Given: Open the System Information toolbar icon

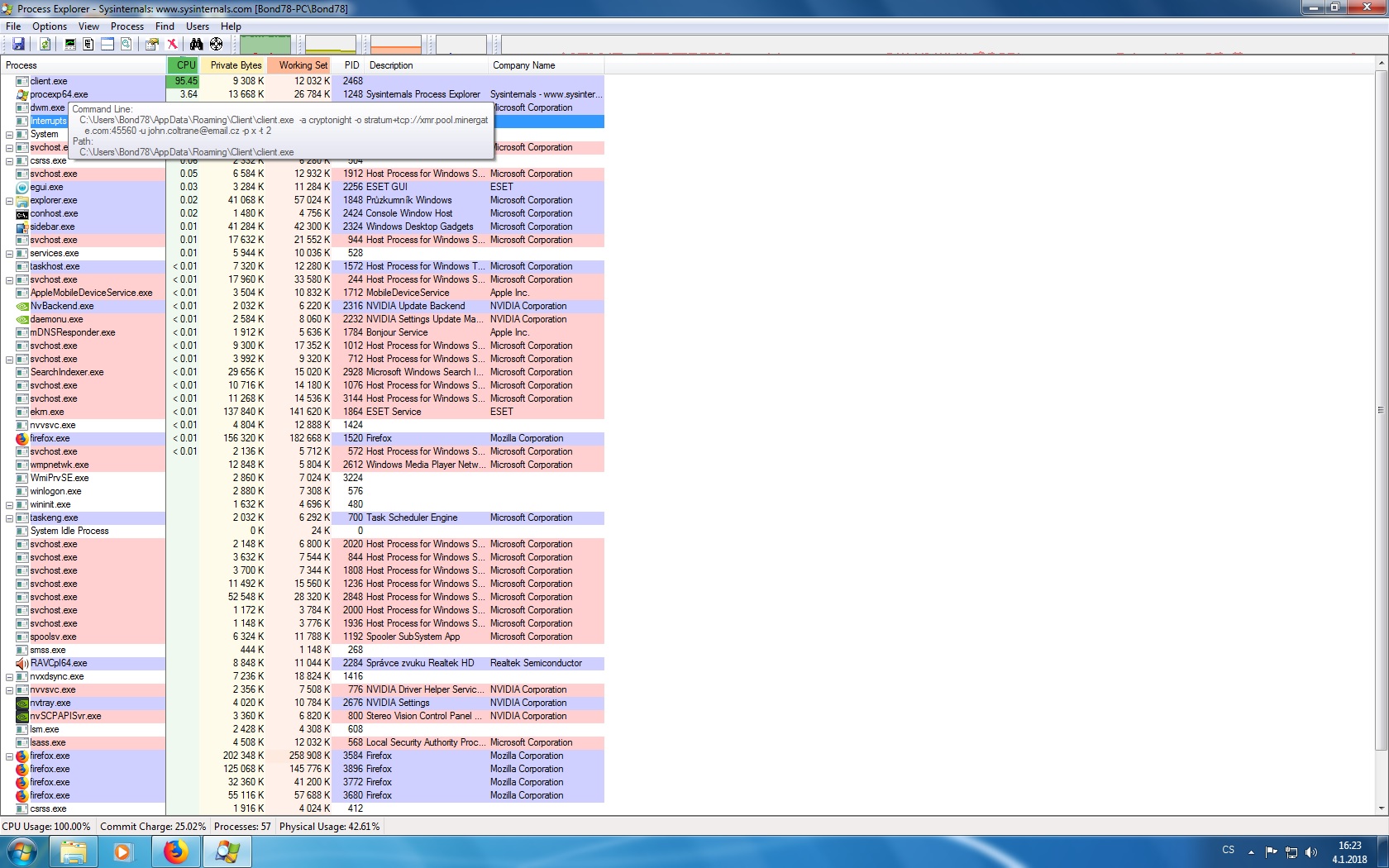Looking at the screenshot, I should click(70, 44).
